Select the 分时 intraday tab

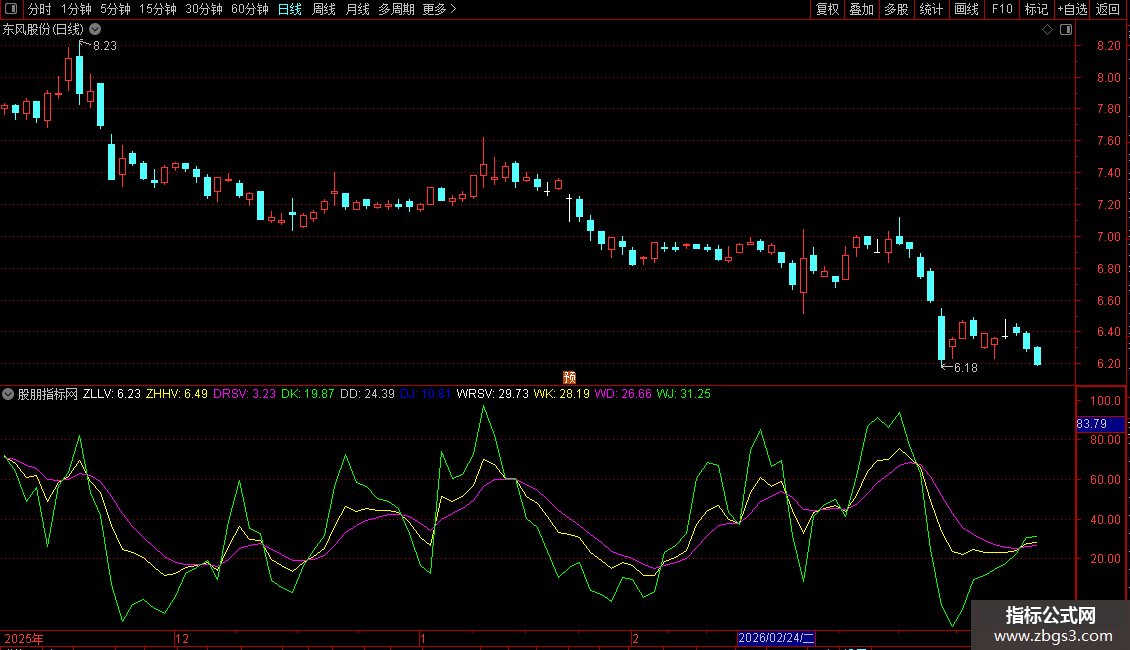tap(39, 9)
